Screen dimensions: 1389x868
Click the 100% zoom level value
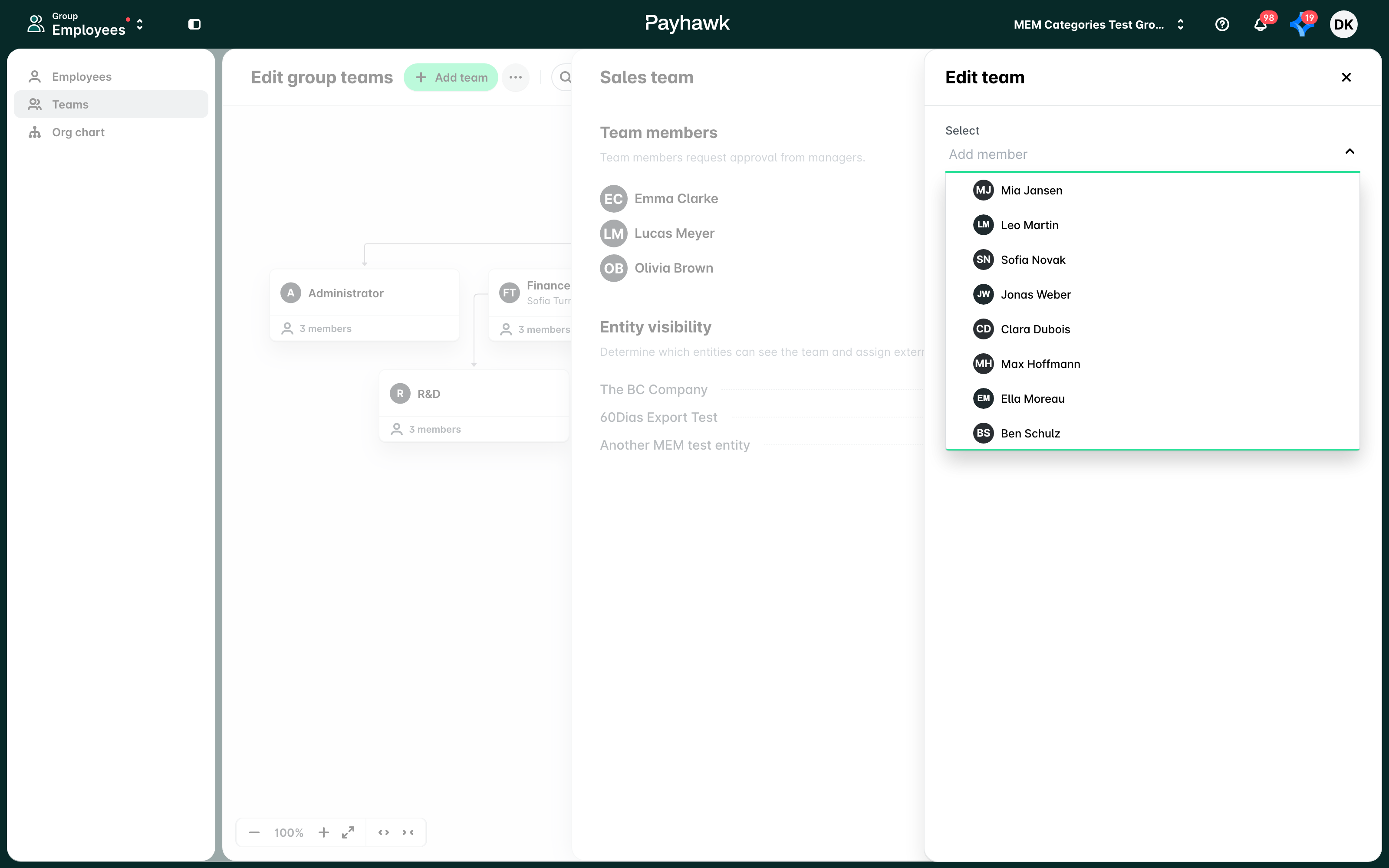pyautogui.click(x=289, y=832)
